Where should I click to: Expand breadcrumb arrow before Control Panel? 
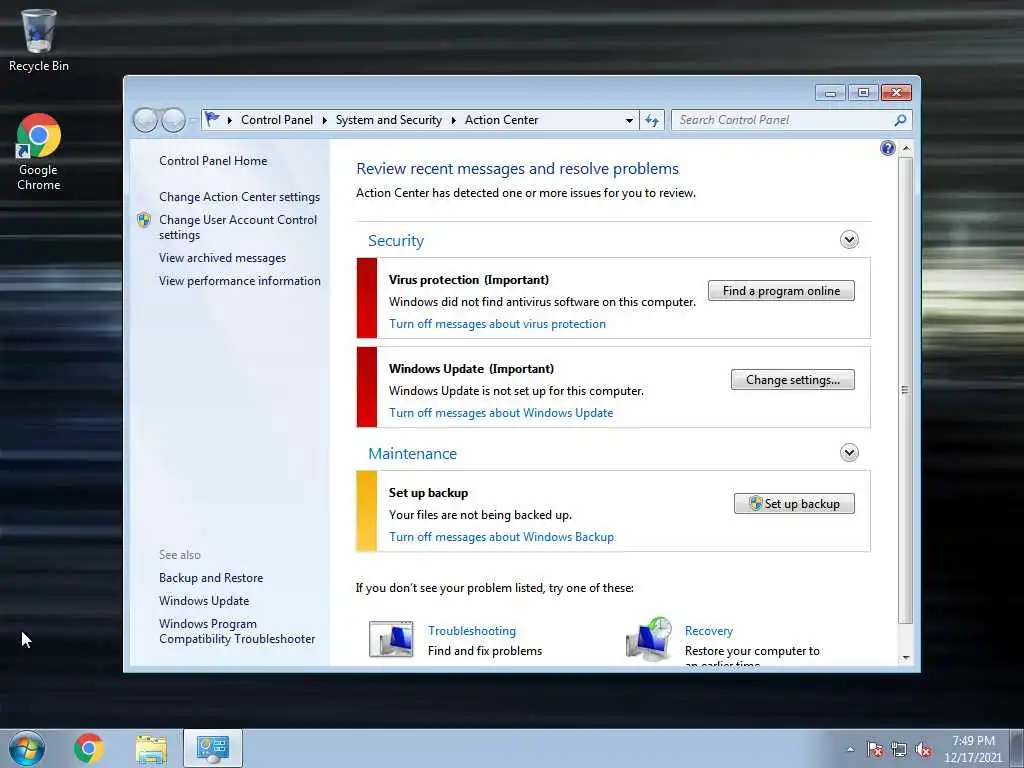pyautogui.click(x=230, y=120)
